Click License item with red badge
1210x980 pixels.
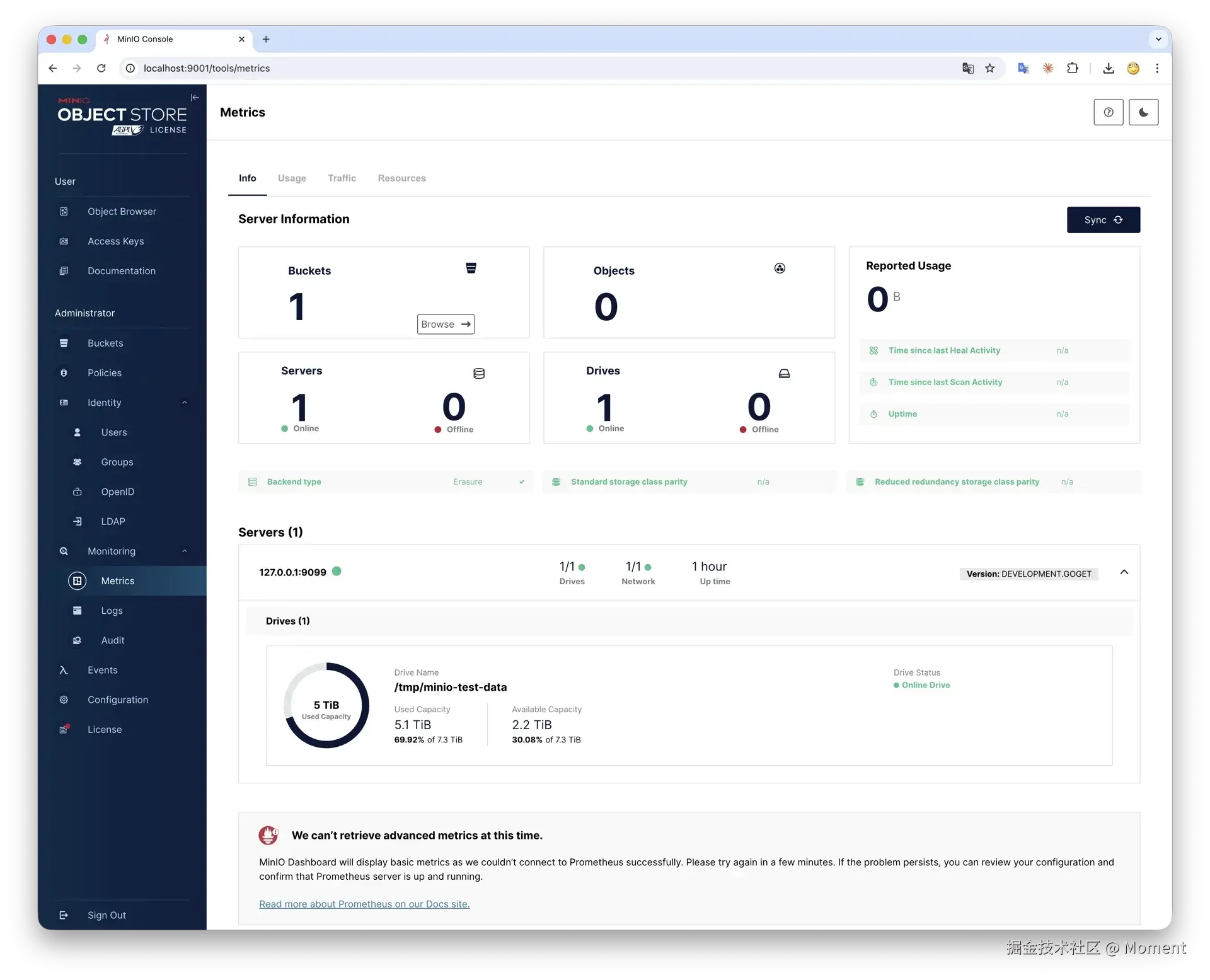point(105,729)
